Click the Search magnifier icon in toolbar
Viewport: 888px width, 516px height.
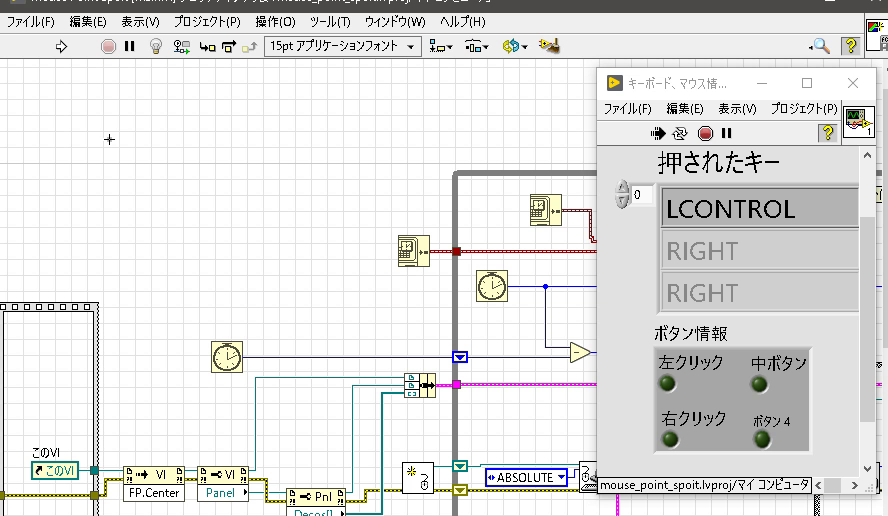click(x=819, y=46)
